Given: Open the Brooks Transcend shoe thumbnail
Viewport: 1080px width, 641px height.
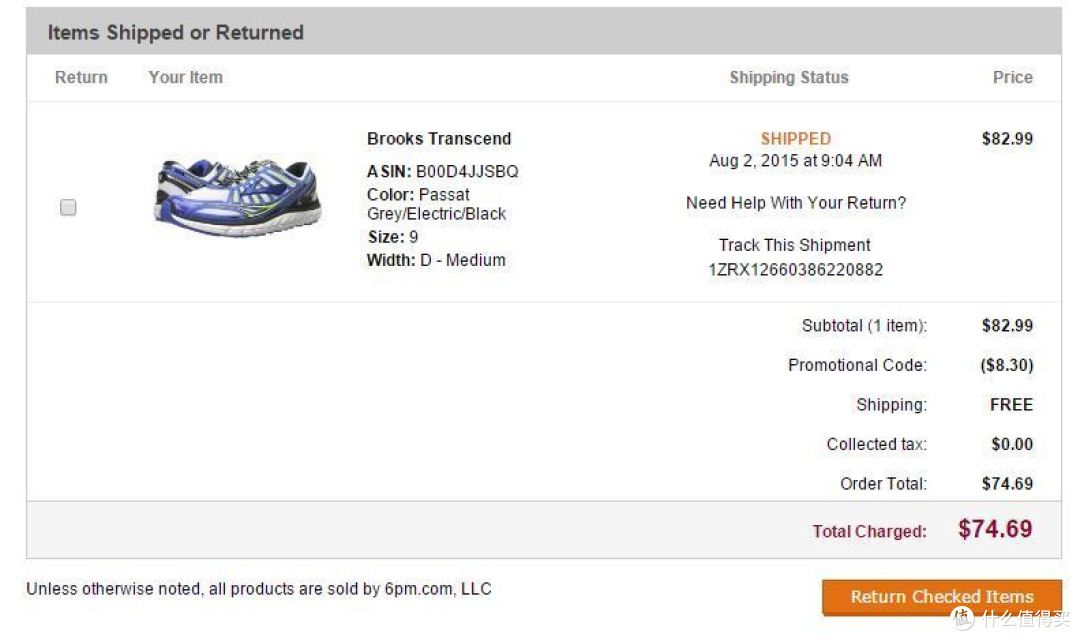Looking at the screenshot, I should coord(238,198).
